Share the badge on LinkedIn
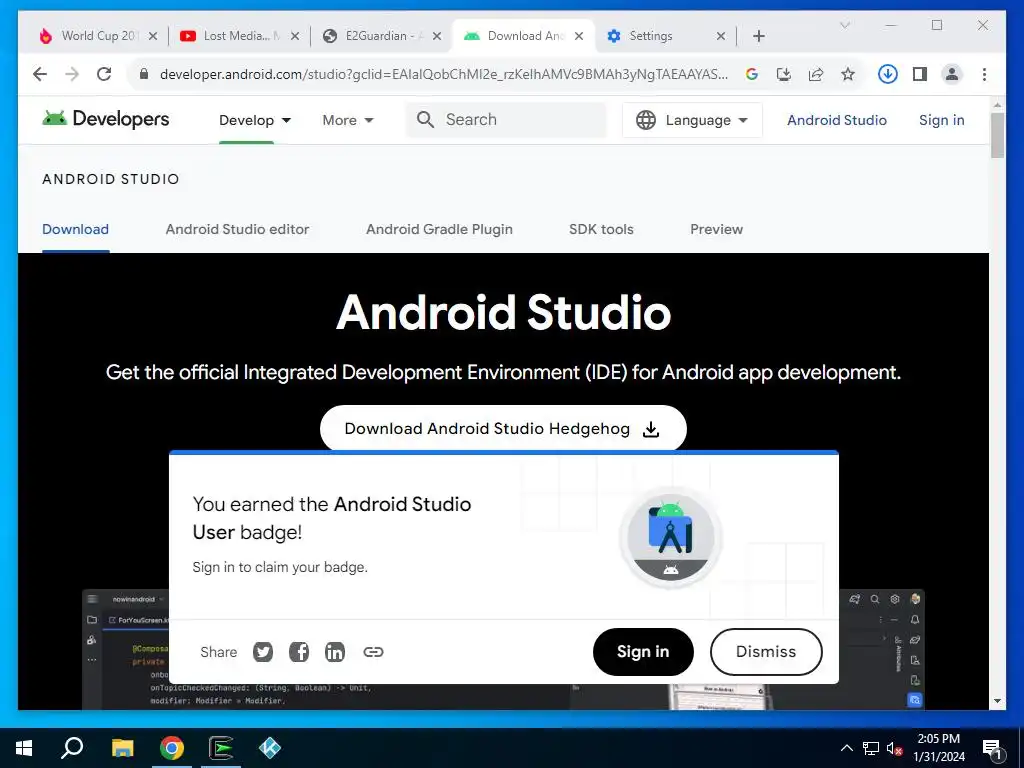The height and width of the screenshot is (768, 1024). point(334,652)
